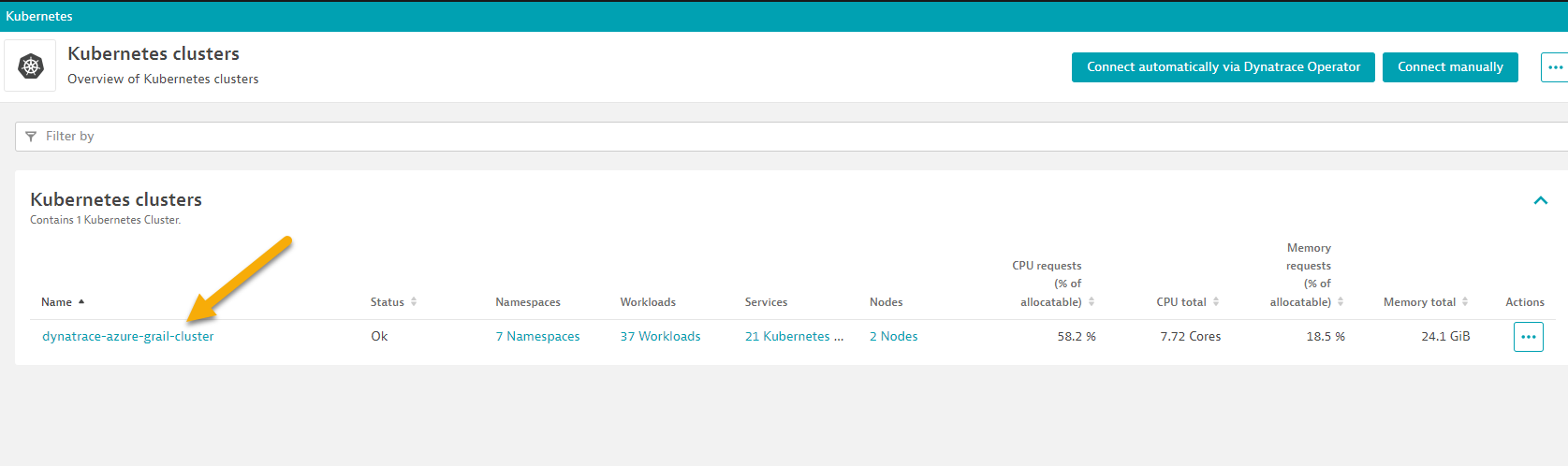Open the row actions three-dots menu
The image size is (1568, 466).
tap(1528, 337)
